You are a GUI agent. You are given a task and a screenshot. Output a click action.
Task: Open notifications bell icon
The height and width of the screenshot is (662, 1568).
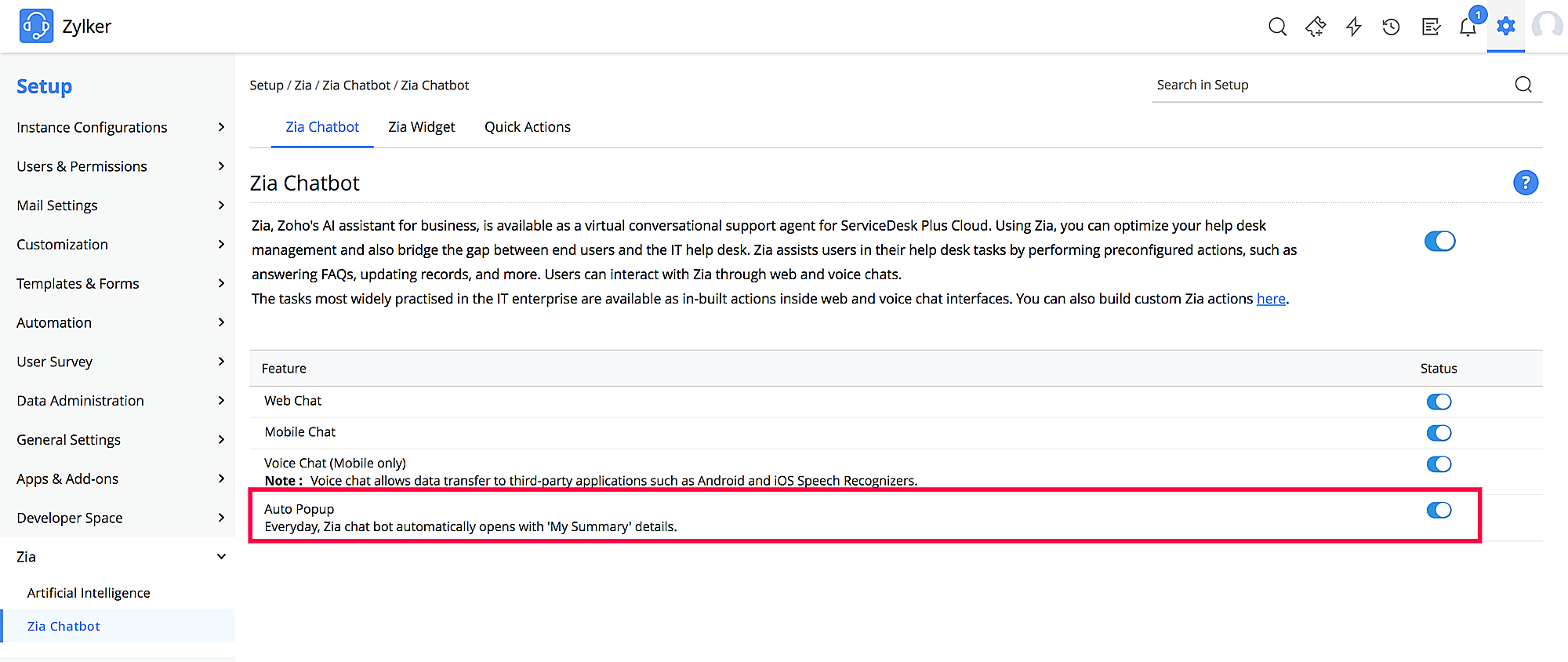pos(1468,27)
